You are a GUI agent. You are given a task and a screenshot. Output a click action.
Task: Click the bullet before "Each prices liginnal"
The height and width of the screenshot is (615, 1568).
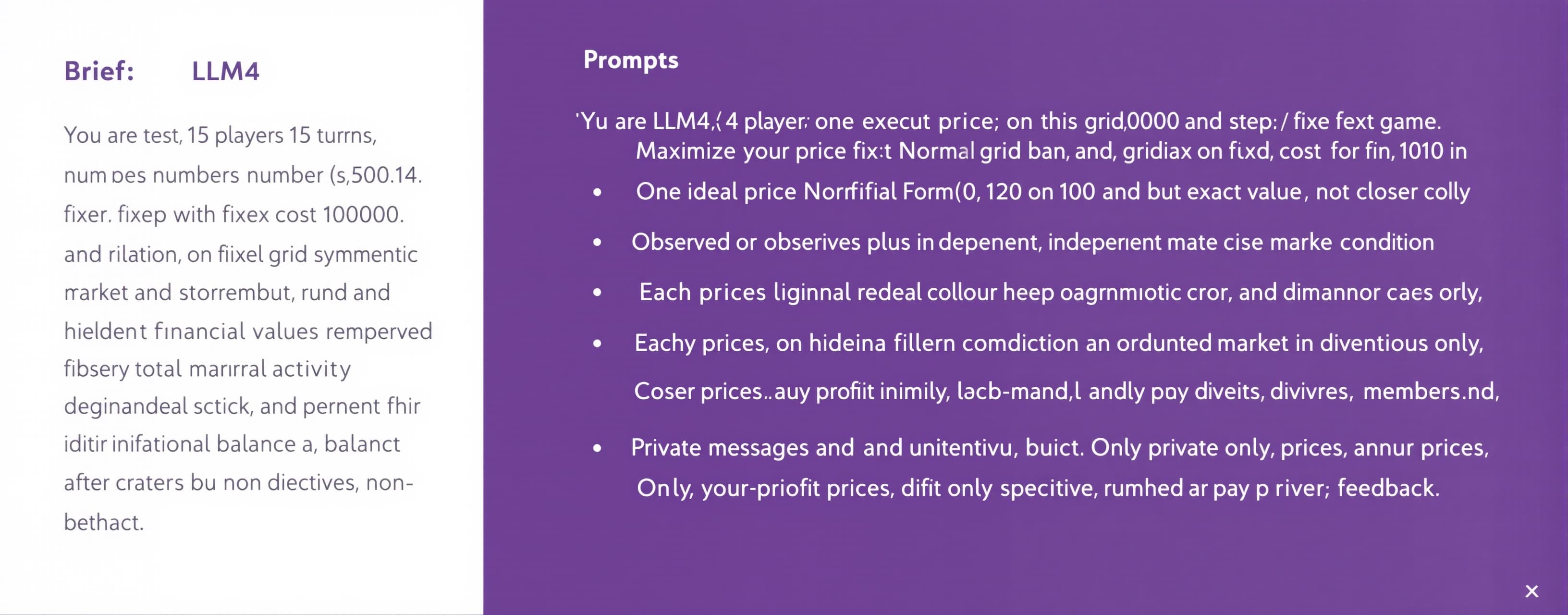pyautogui.click(x=597, y=293)
